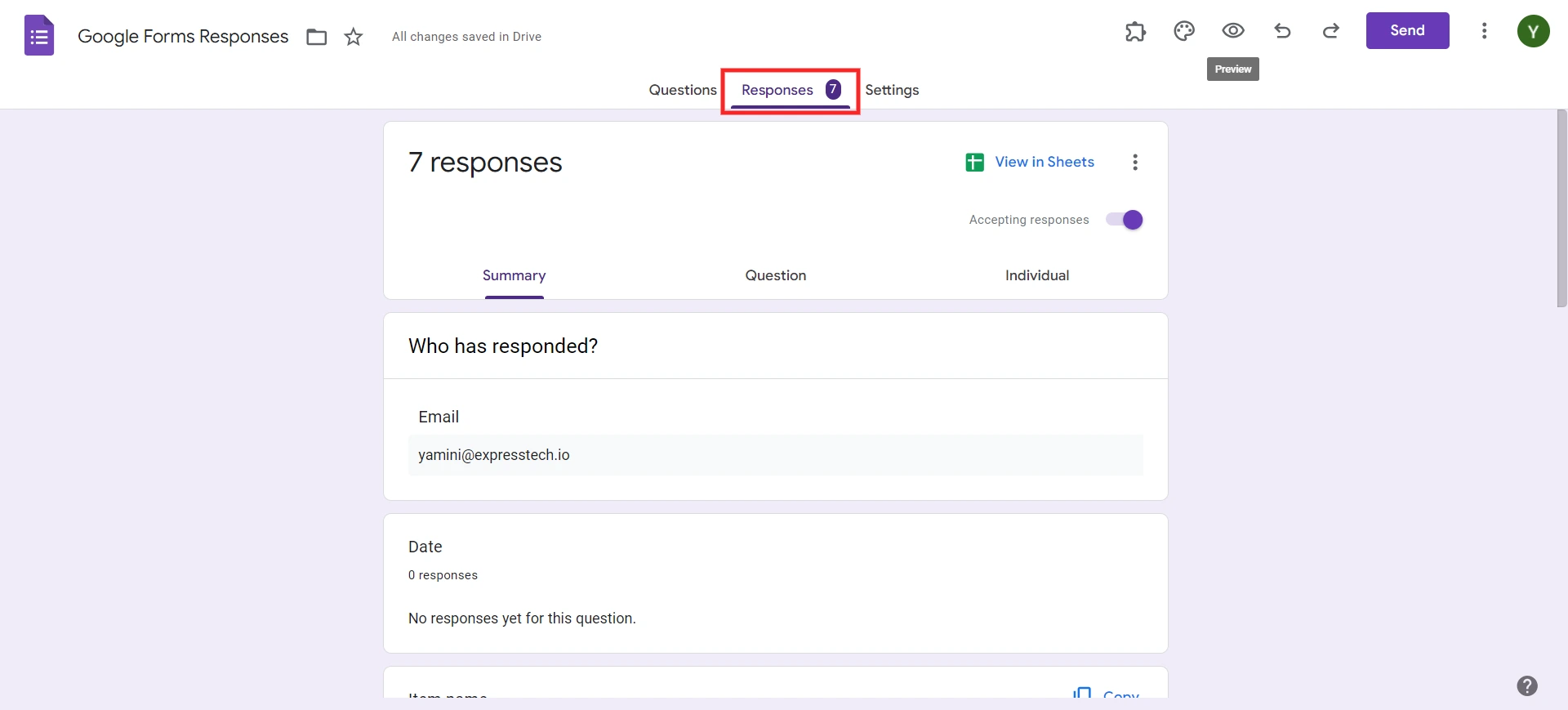Open the Google Forms home icon
1568x710 pixels.
39,36
